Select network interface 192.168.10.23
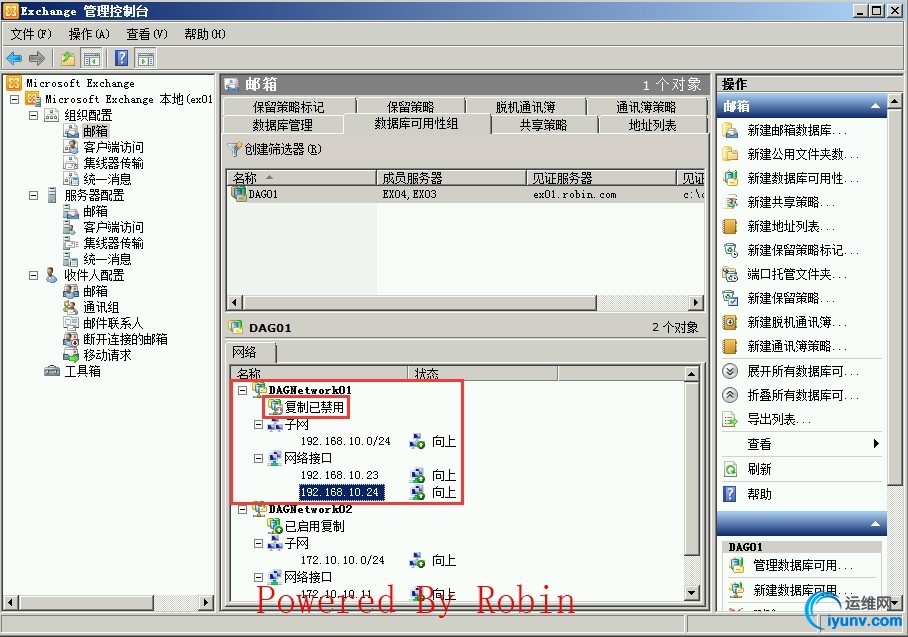This screenshot has height=637, width=908. [x=339, y=475]
